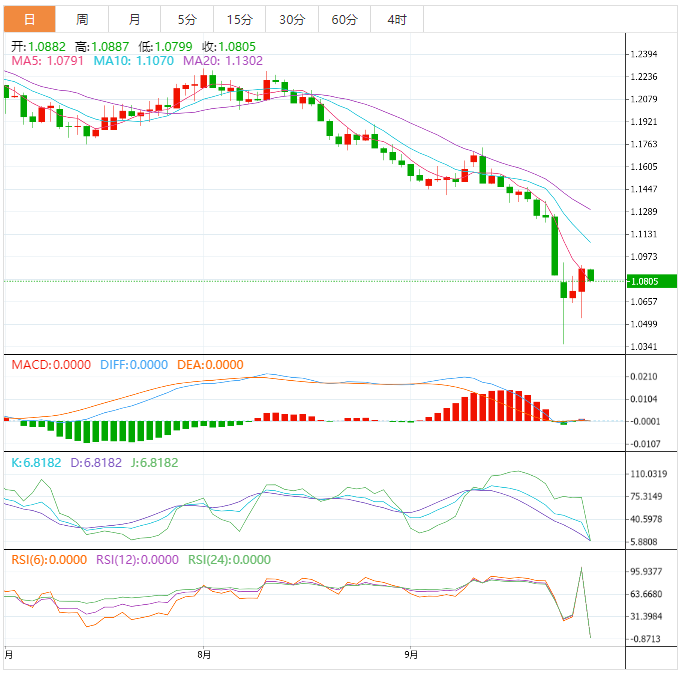Click the MA10 moving average label

click(x=133, y=61)
